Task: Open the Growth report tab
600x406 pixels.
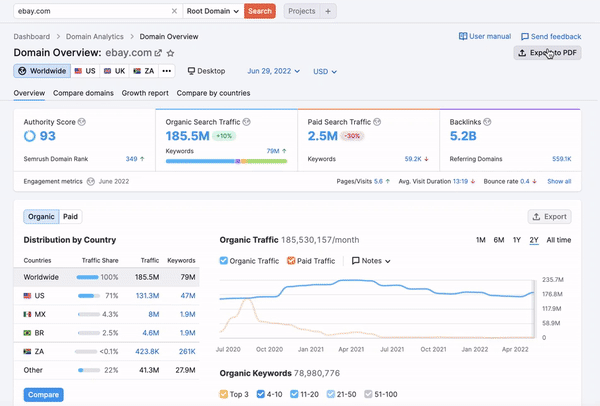Action: (x=145, y=93)
